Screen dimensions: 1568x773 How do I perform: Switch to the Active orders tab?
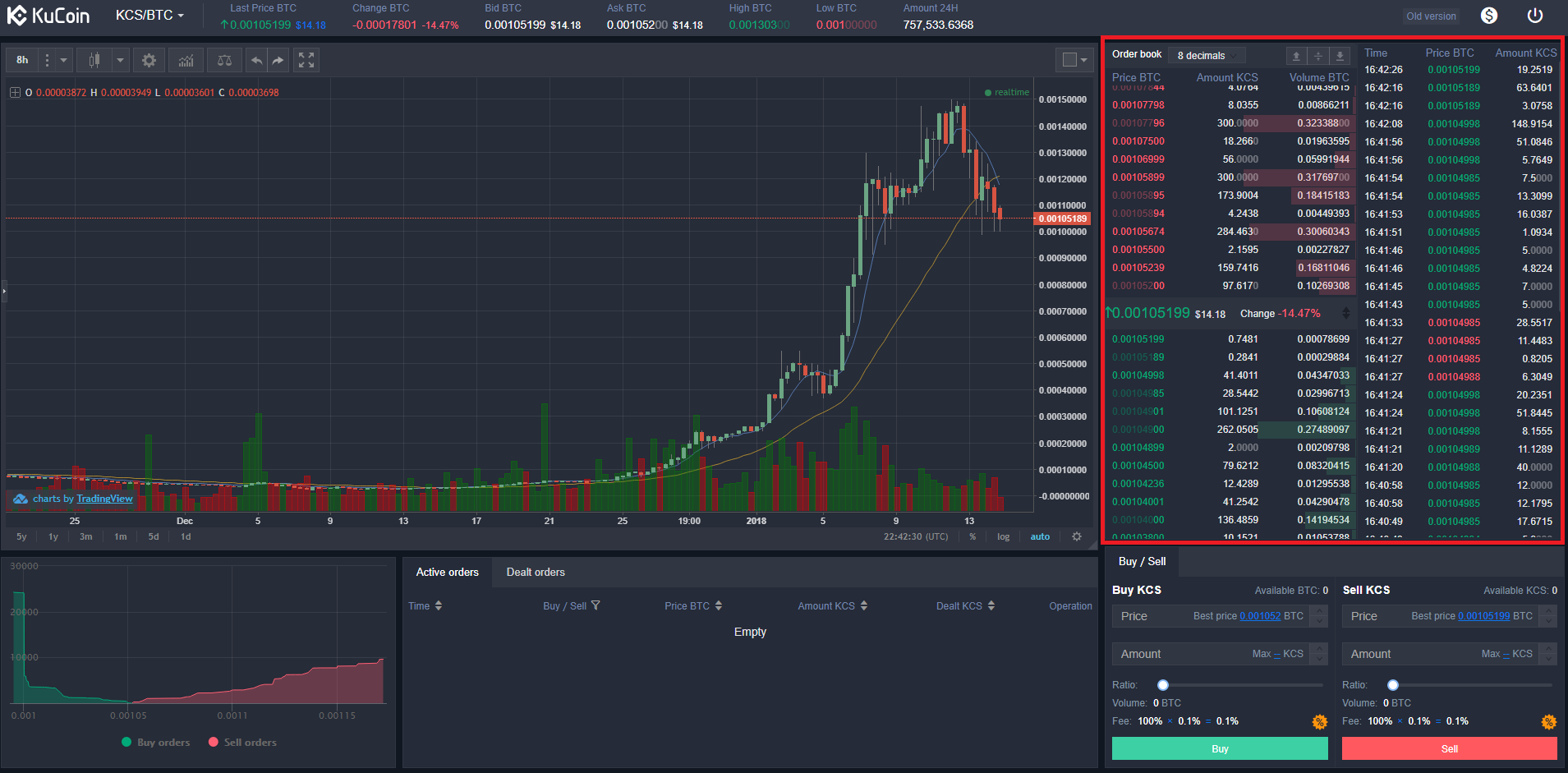point(447,572)
